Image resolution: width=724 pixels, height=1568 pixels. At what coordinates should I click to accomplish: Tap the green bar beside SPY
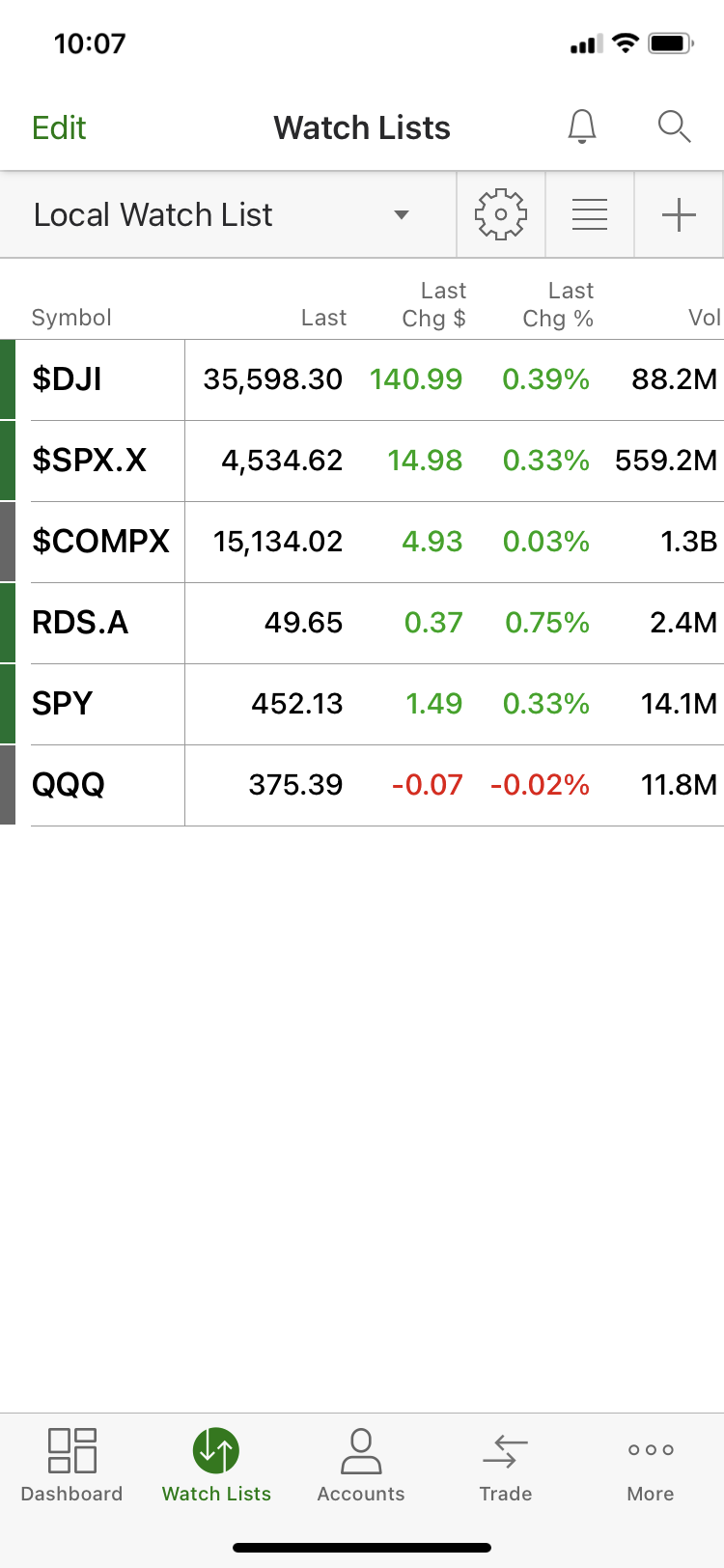click(x=8, y=704)
